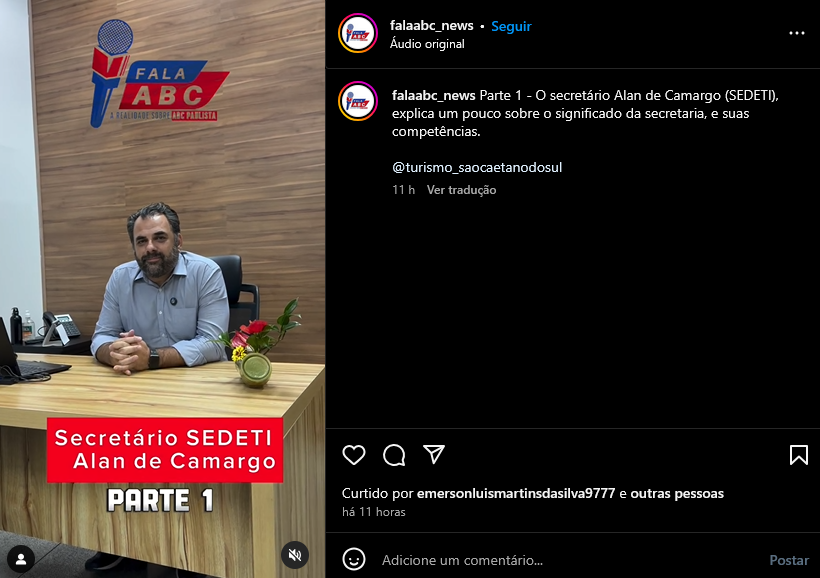Like the post with the heart icon

pos(354,455)
